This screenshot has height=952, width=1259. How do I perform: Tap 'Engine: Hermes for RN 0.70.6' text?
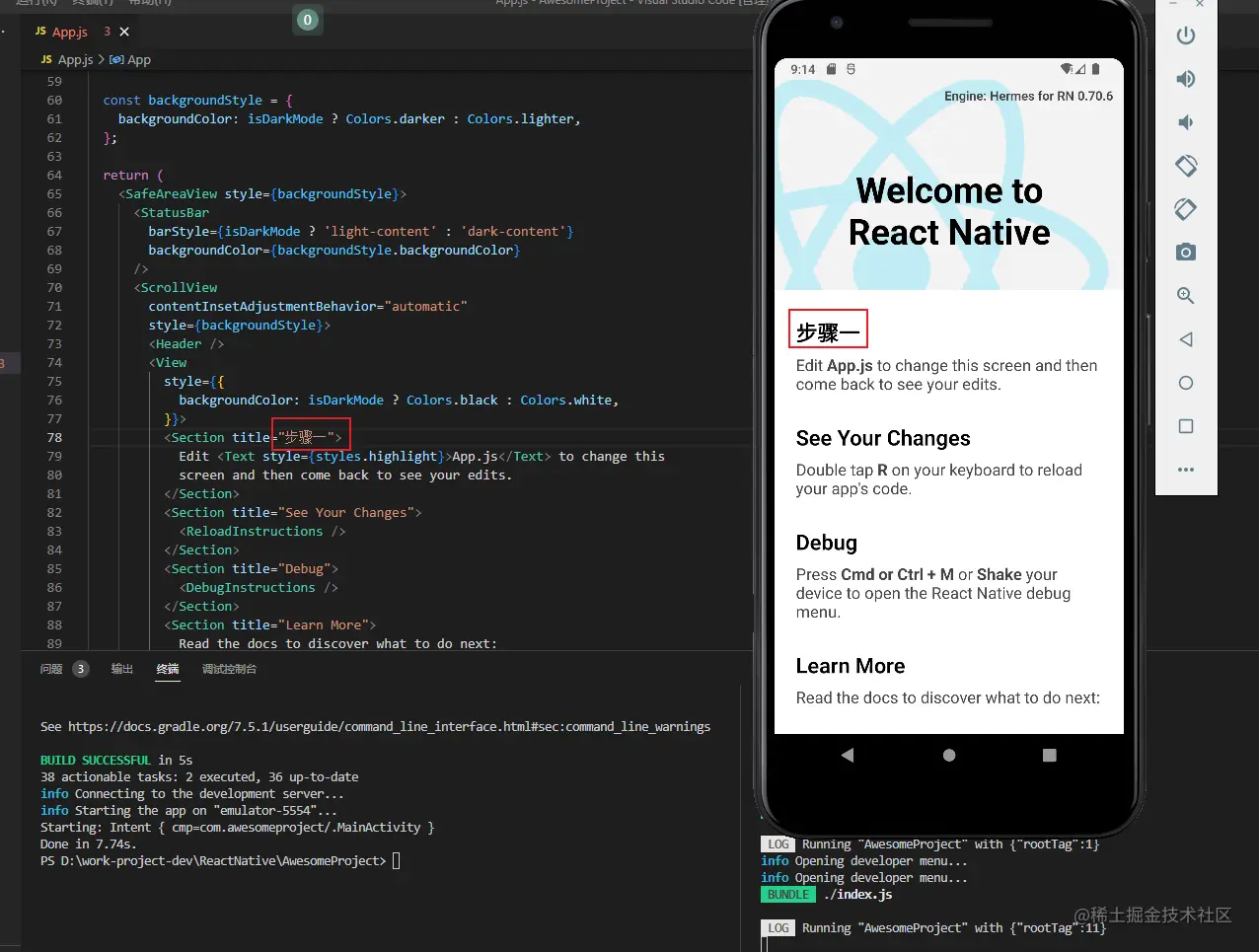point(1028,96)
